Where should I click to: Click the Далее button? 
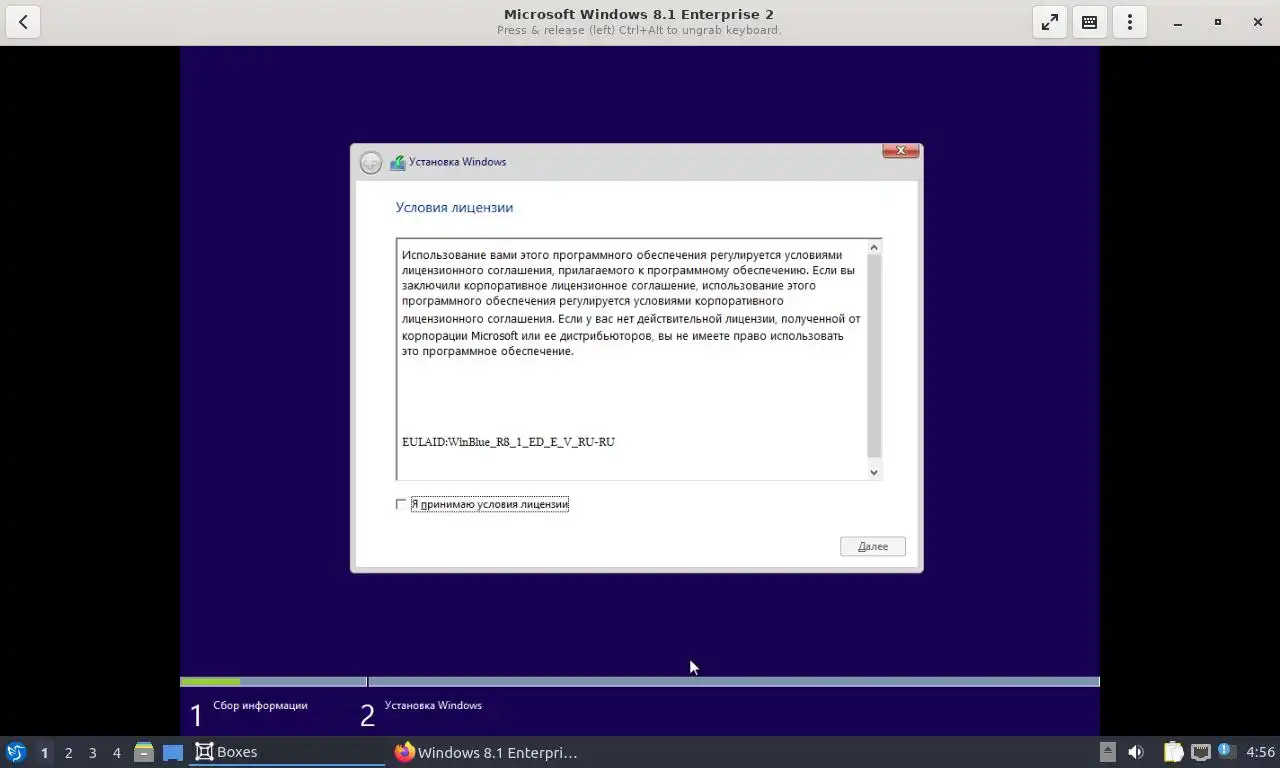pyautogui.click(x=873, y=546)
